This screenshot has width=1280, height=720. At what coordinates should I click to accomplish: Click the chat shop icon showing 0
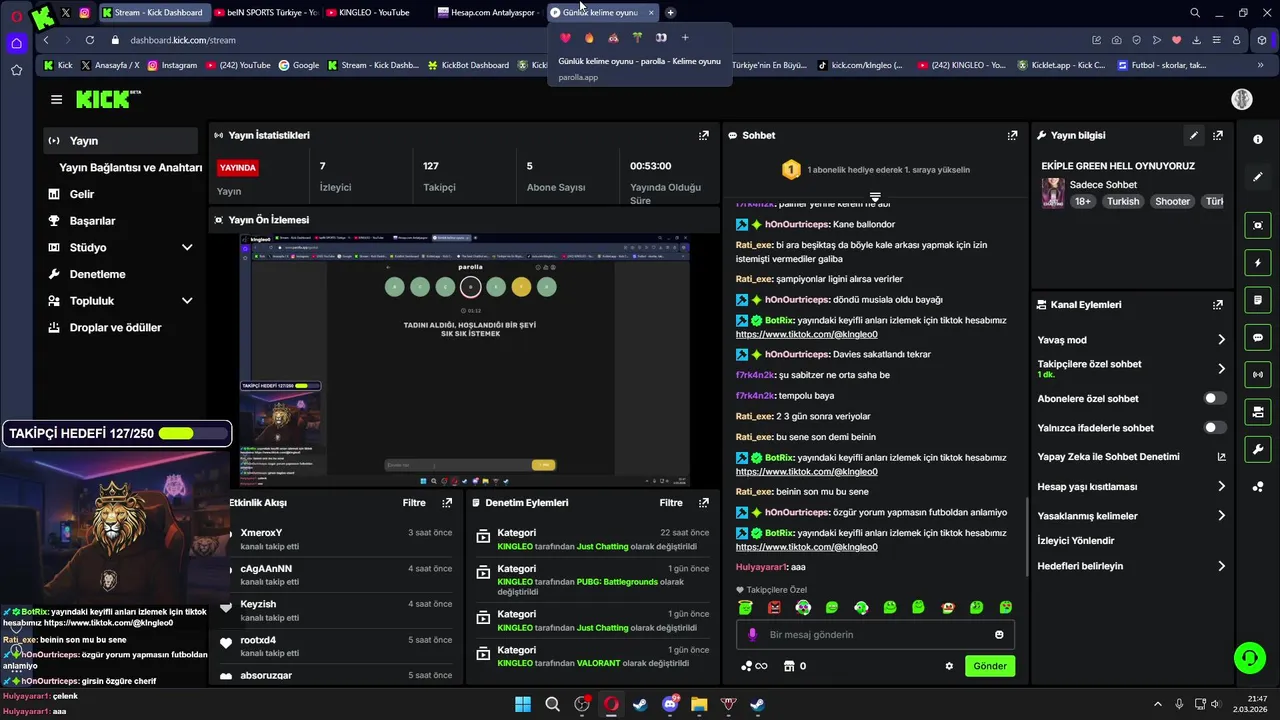(x=795, y=666)
